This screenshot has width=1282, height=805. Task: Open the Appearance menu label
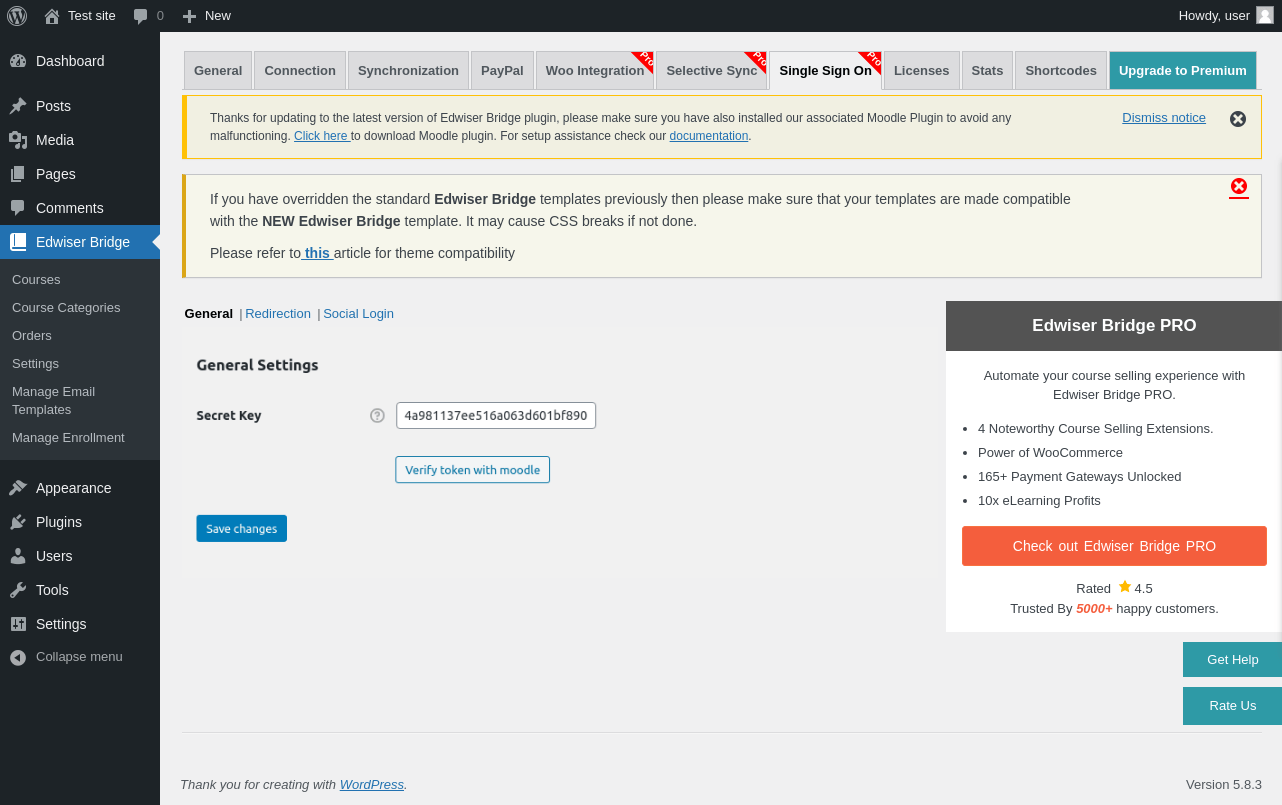[x=74, y=488]
